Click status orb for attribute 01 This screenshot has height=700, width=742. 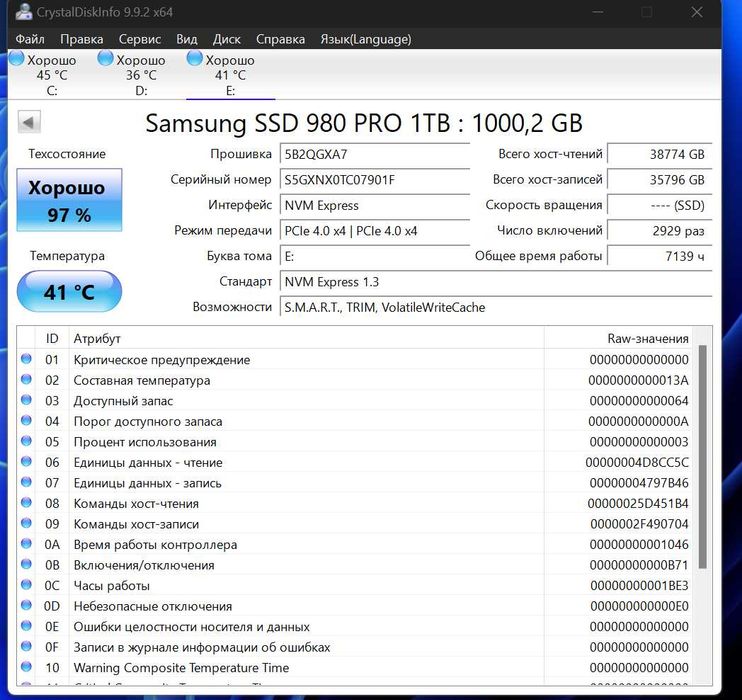[x=26, y=359]
